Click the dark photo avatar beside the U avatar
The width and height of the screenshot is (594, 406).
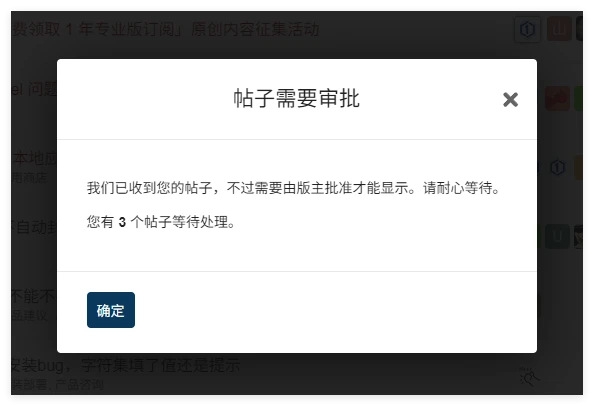(579, 236)
